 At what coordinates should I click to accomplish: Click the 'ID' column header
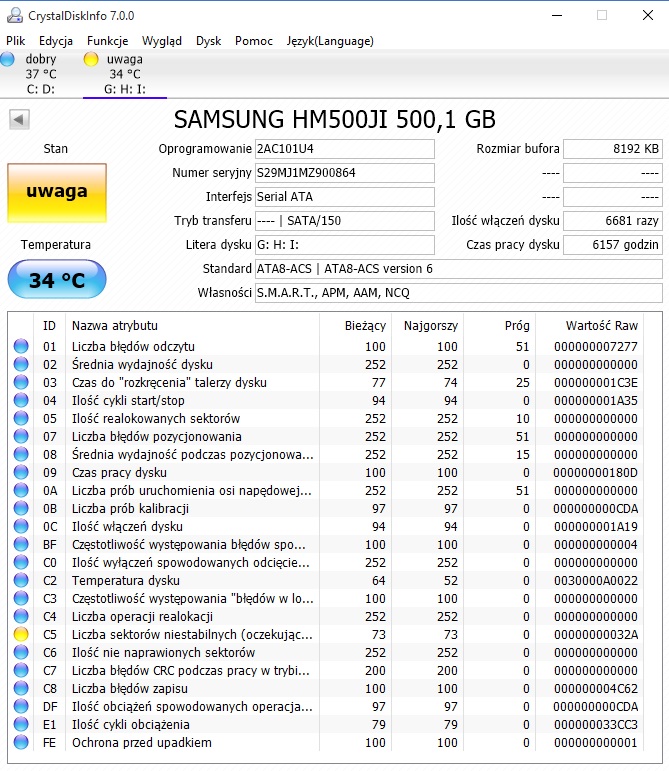49,326
